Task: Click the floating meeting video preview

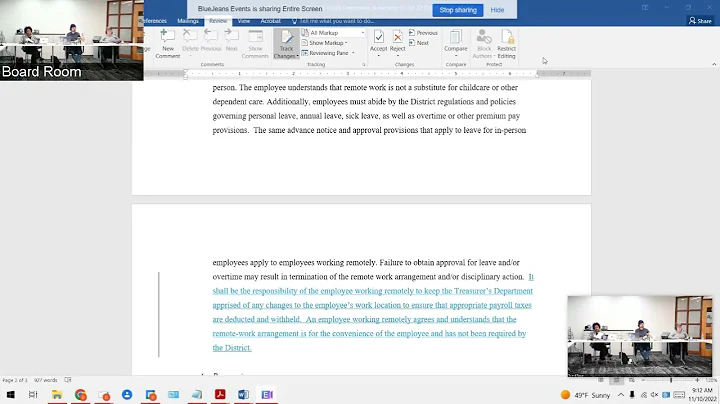Action: pos(640,336)
